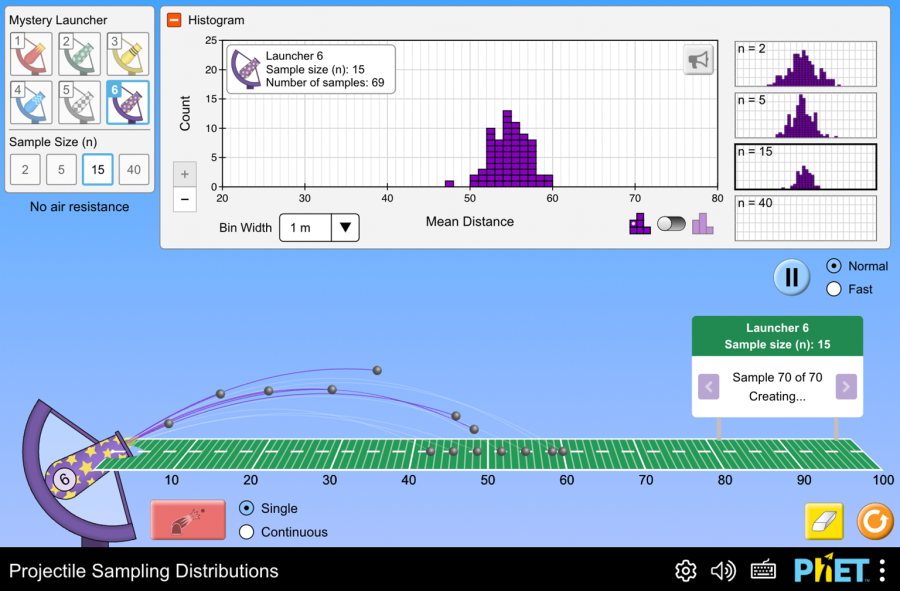The width and height of the screenshot is (900, 591).
Task: Mute the simulation audio speaker icon
Action: pyautogui.click(x=723, y=571)
